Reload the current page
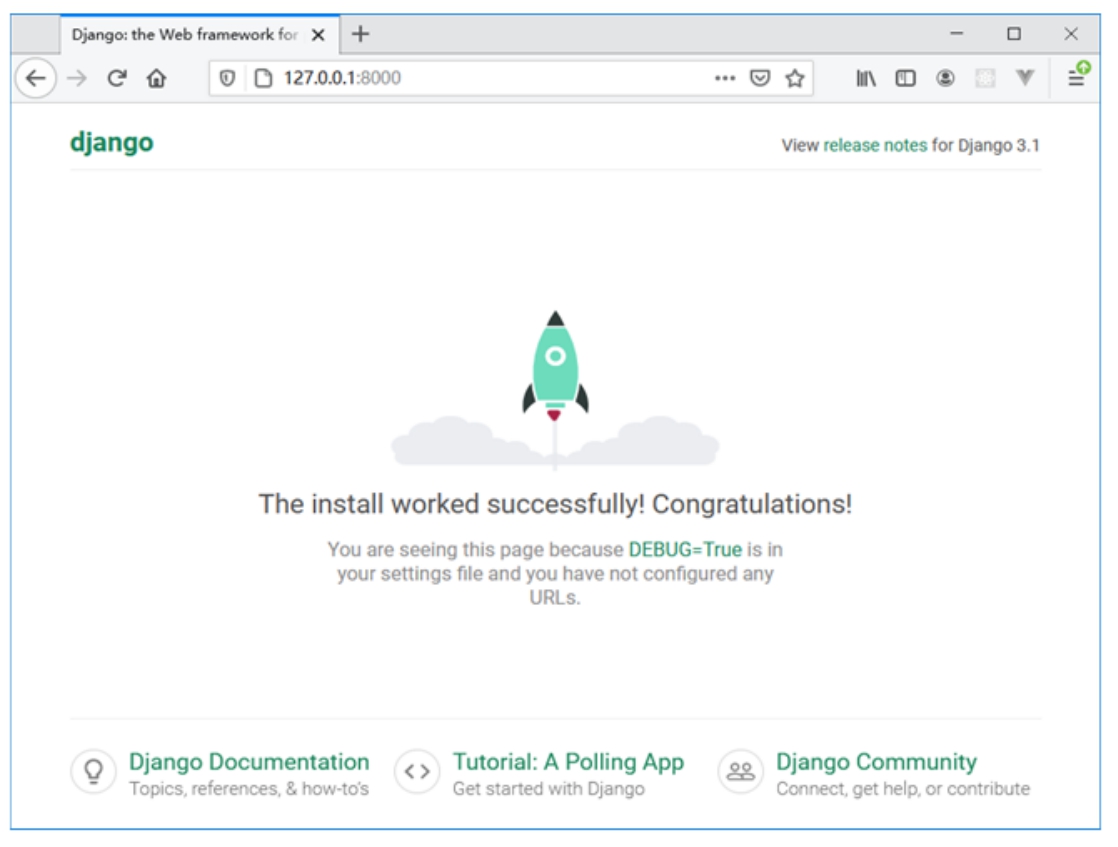This screenshot has height=847, width=1118. (x=117, y=78)
